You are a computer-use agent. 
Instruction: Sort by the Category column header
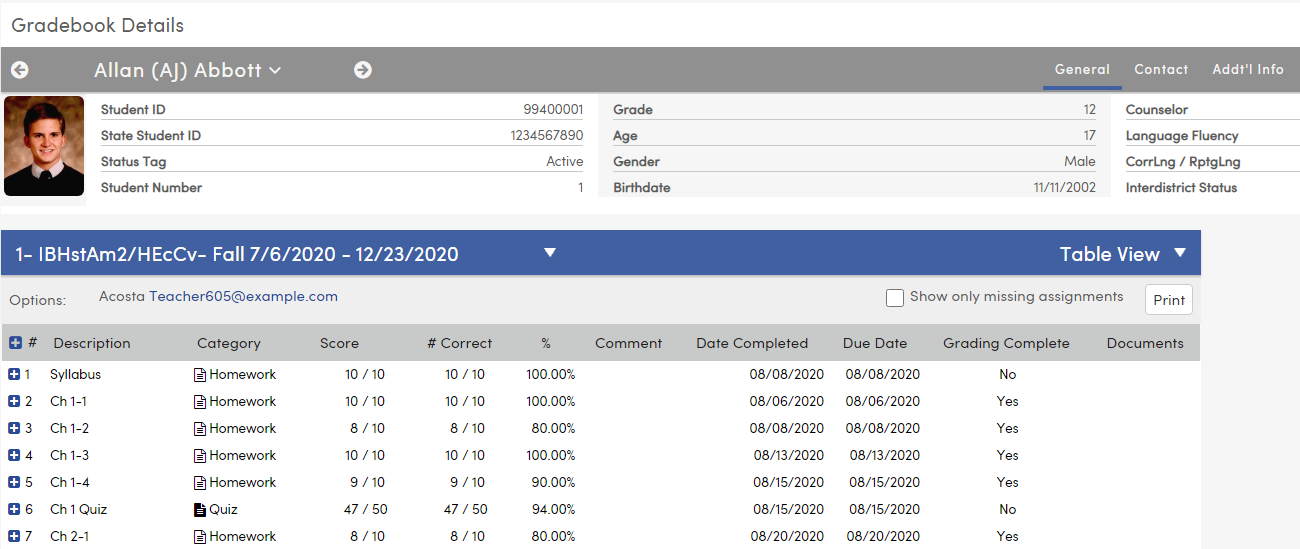[229, 343]
